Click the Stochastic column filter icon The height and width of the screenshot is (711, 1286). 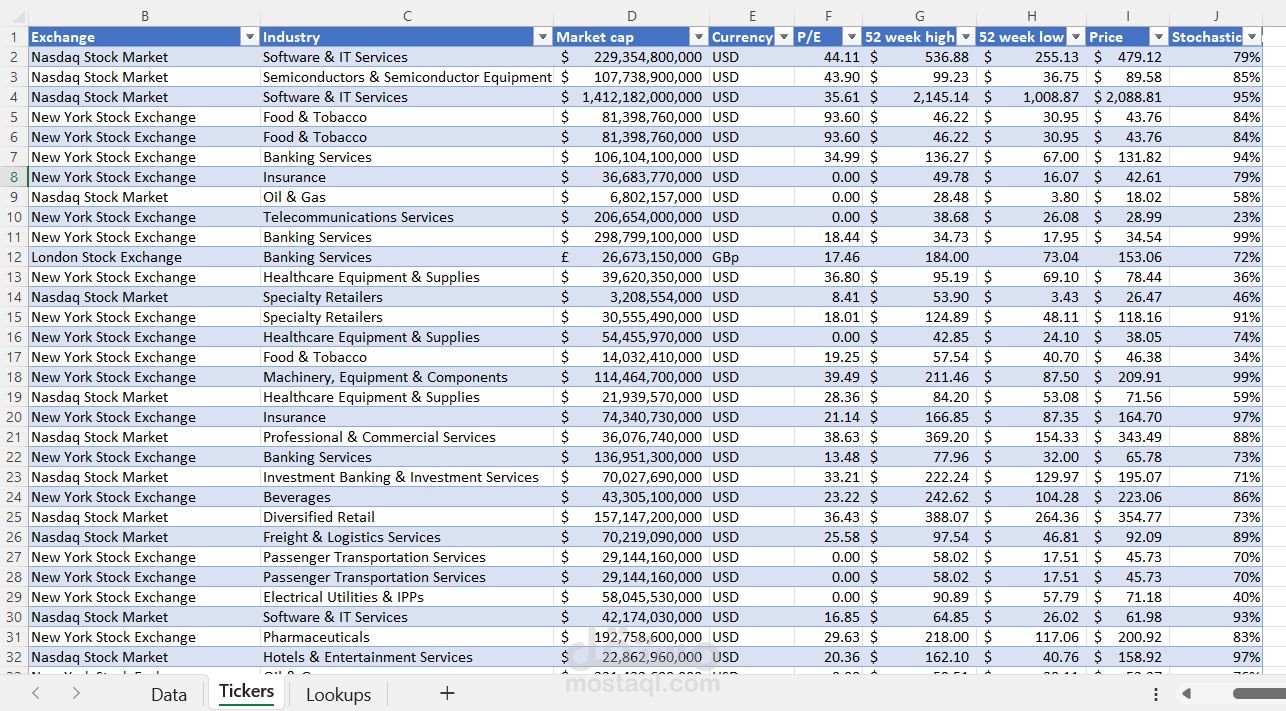1253,36
